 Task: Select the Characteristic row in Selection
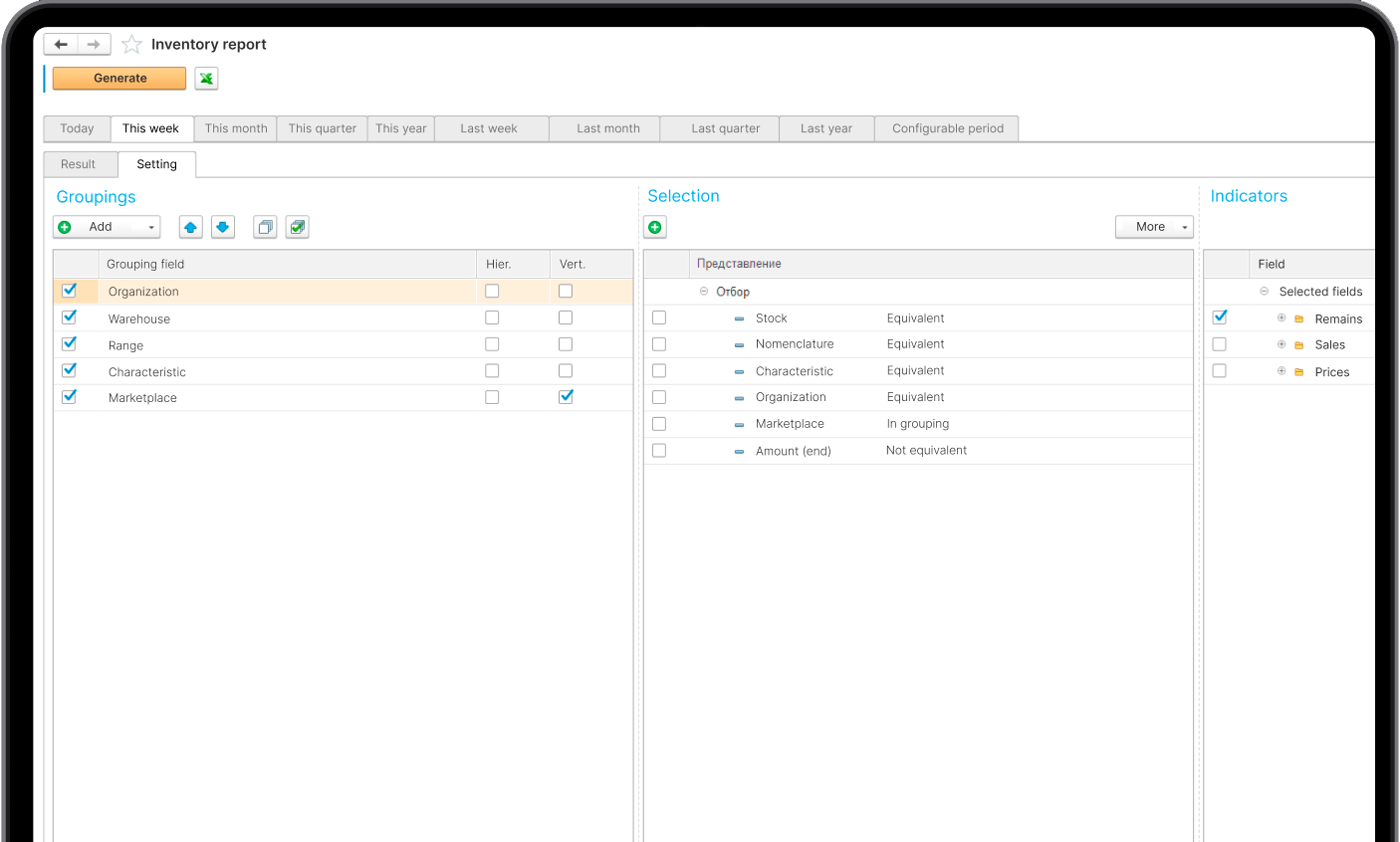(918, 371)
